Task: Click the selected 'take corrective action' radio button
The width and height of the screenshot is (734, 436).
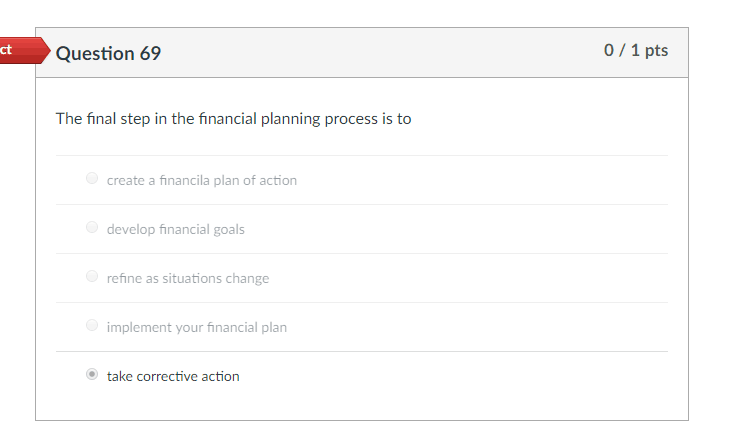Action: pos(92,375)
